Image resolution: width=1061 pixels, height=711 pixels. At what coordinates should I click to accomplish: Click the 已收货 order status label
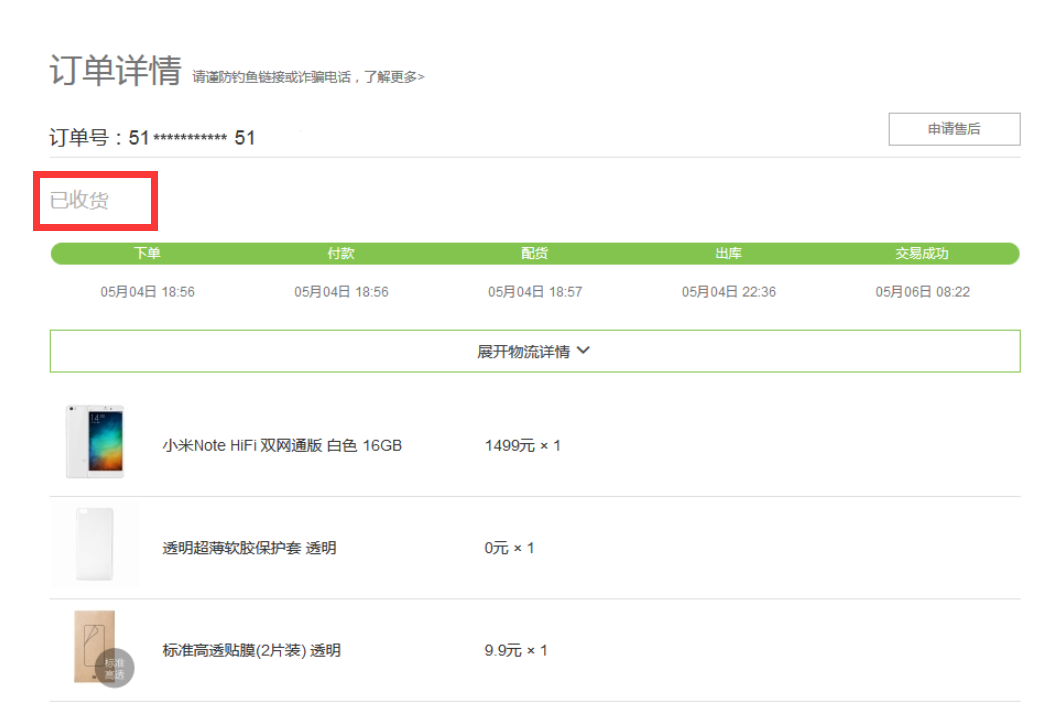pos(79,200)
